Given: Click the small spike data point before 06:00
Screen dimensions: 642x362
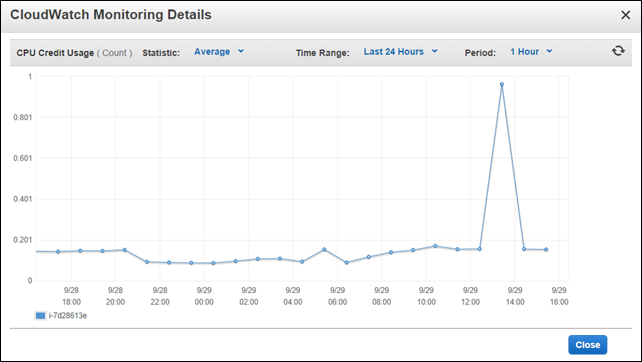Looking at the screenshot, I should point(324,249).
